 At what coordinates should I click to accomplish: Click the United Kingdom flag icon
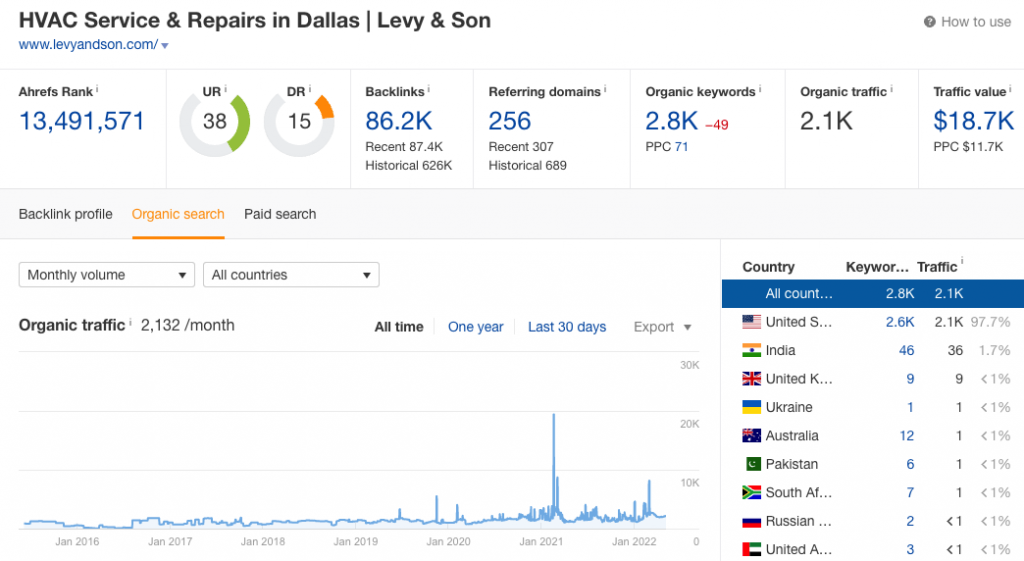tap(752, 379)
